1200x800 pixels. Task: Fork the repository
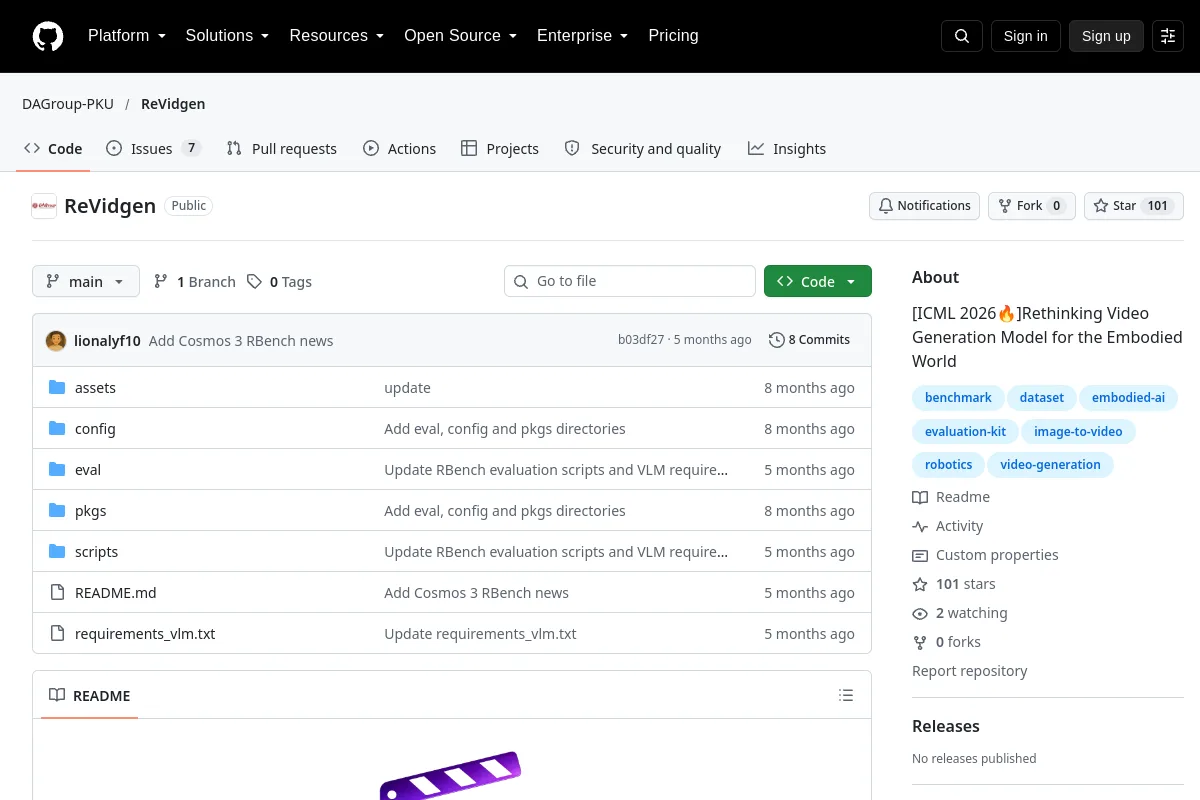point(1032,206)
